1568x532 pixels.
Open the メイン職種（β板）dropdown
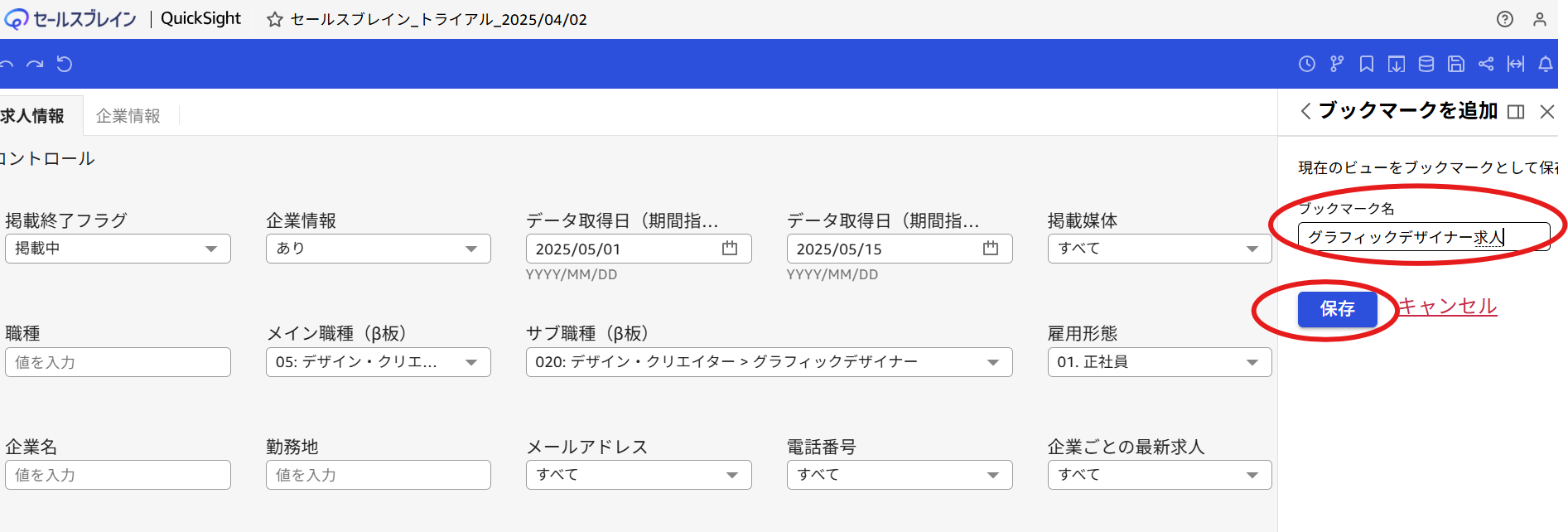[379, 362]
